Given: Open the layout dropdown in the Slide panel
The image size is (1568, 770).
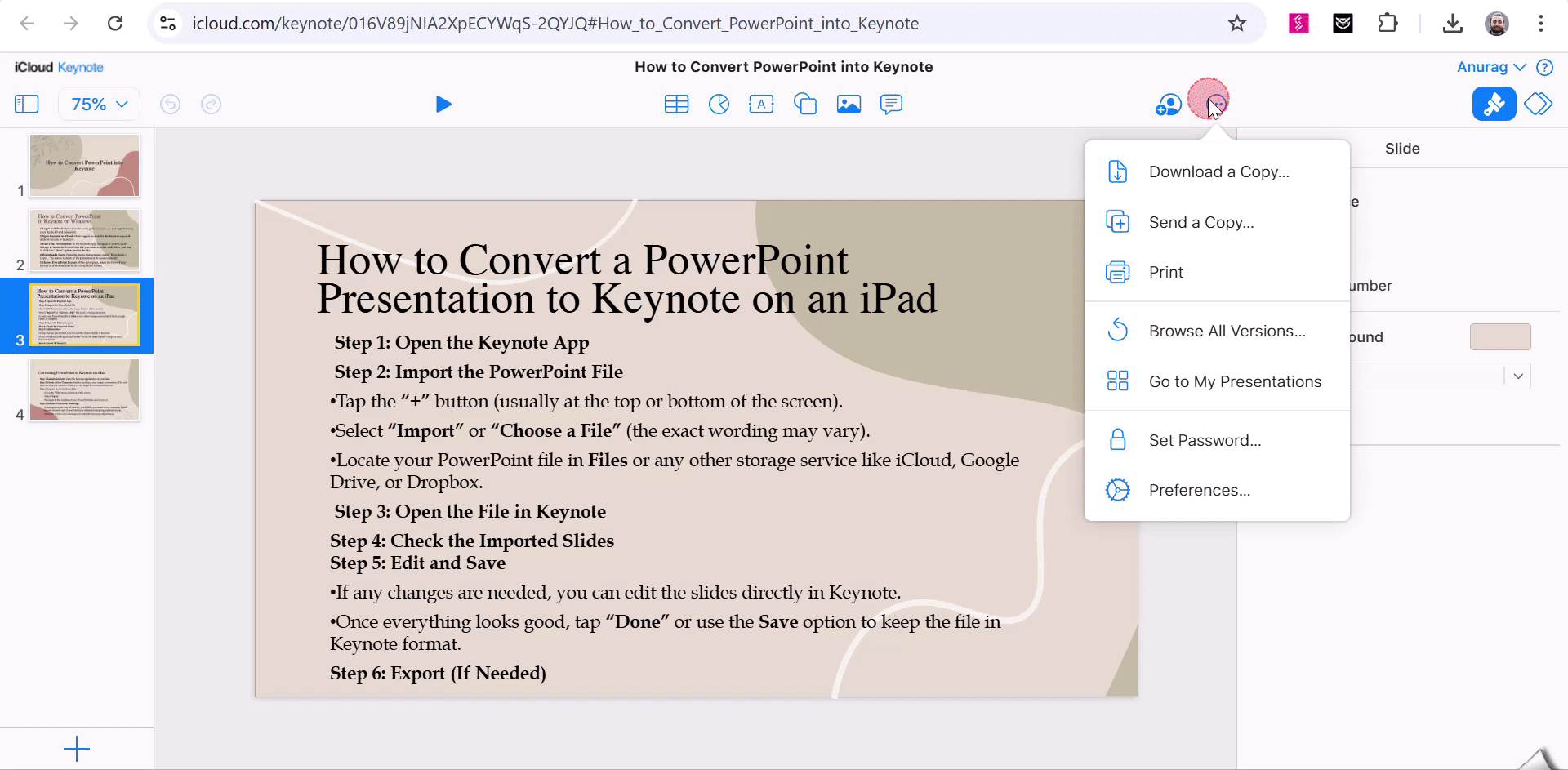Looking at the screenshot, I should coord(1517,376).
